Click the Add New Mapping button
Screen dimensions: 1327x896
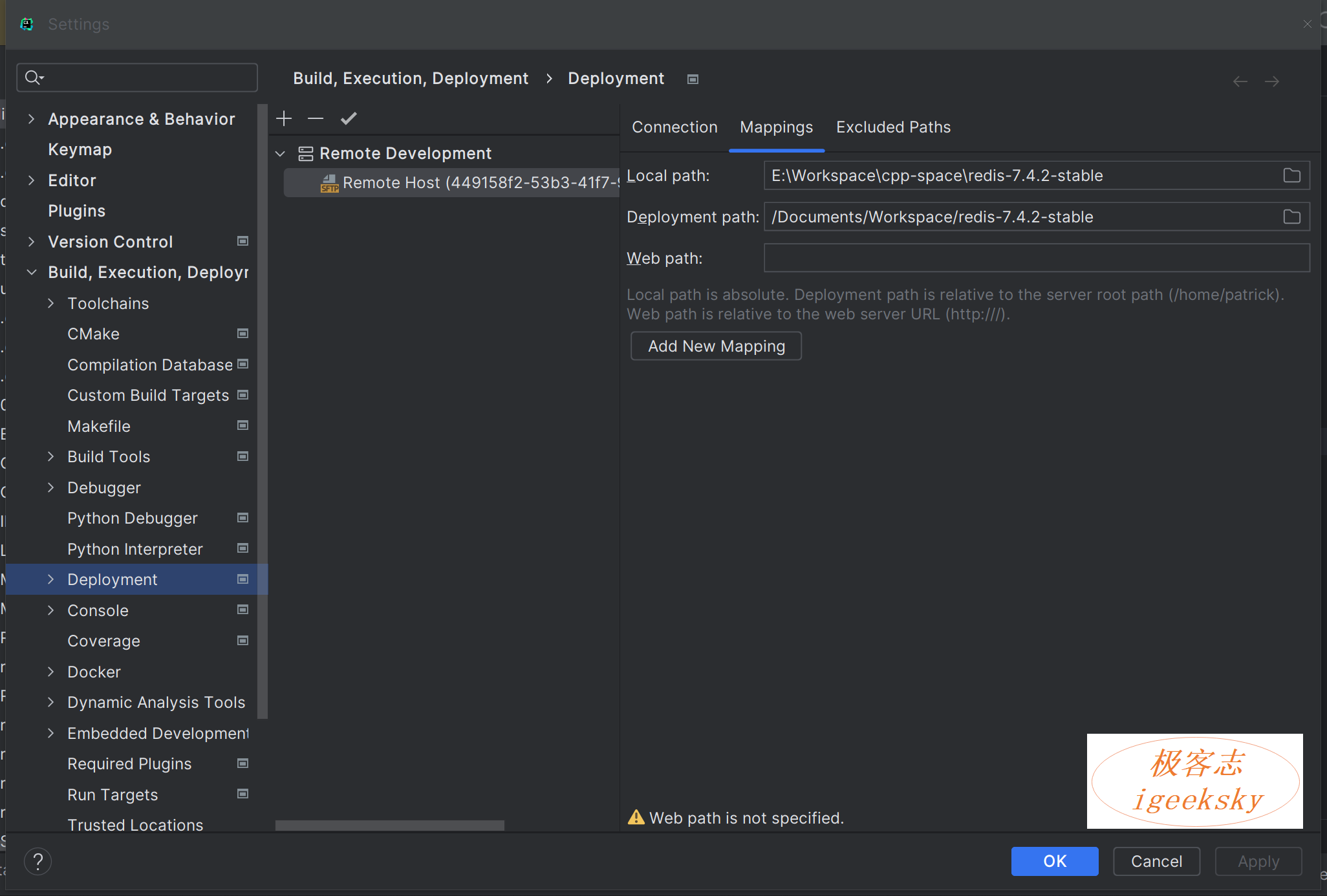coord(716,346)
